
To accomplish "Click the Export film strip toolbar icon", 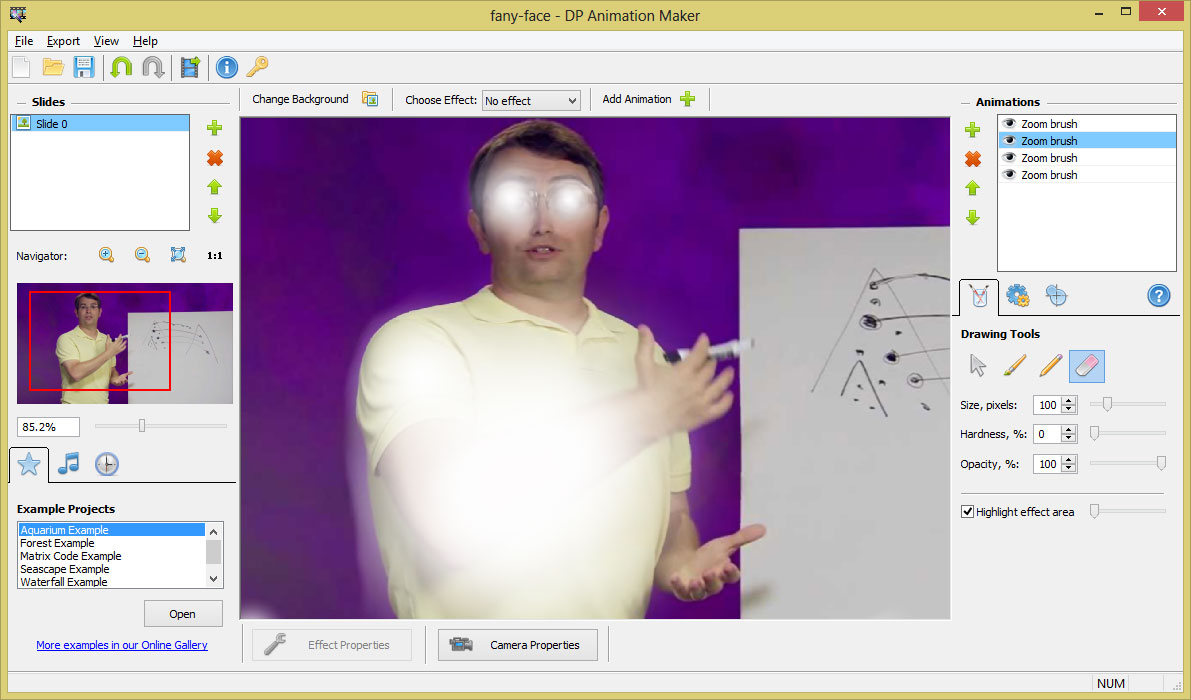I will pyautogui.click(x=190, y=68).
